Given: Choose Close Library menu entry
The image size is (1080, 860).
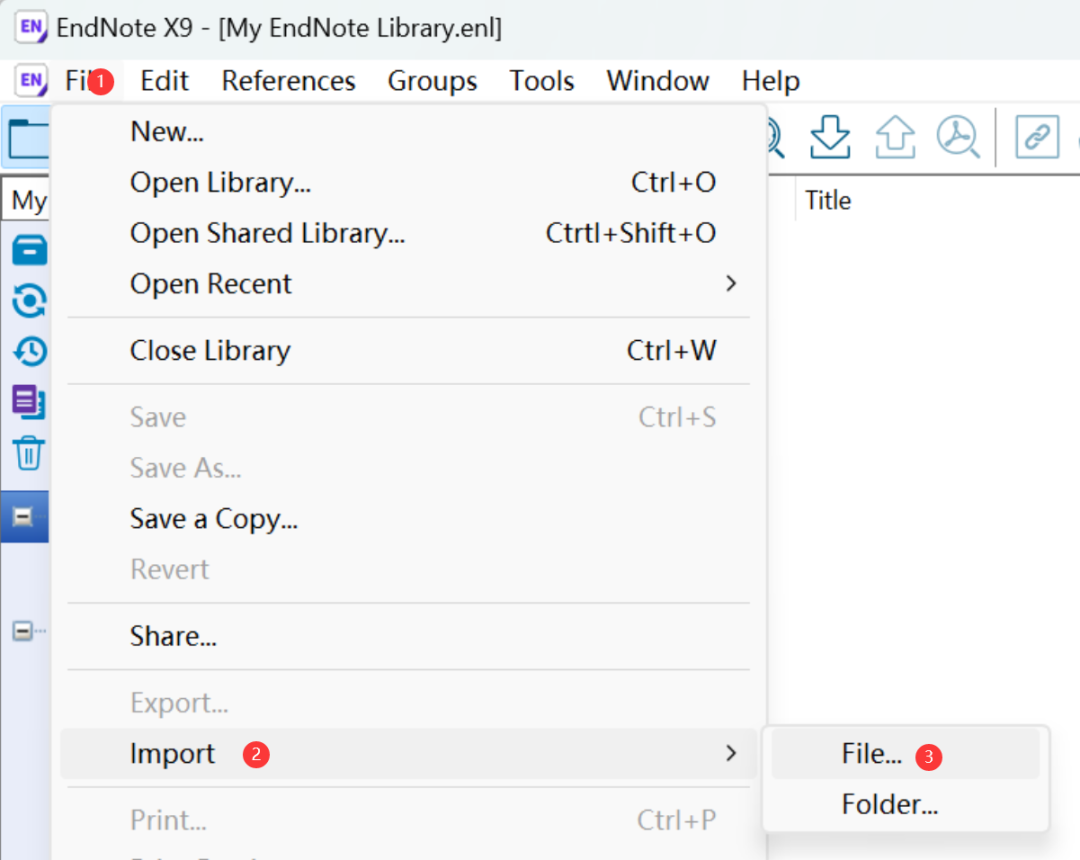Looking at the screenshot, I should point(408,350).
